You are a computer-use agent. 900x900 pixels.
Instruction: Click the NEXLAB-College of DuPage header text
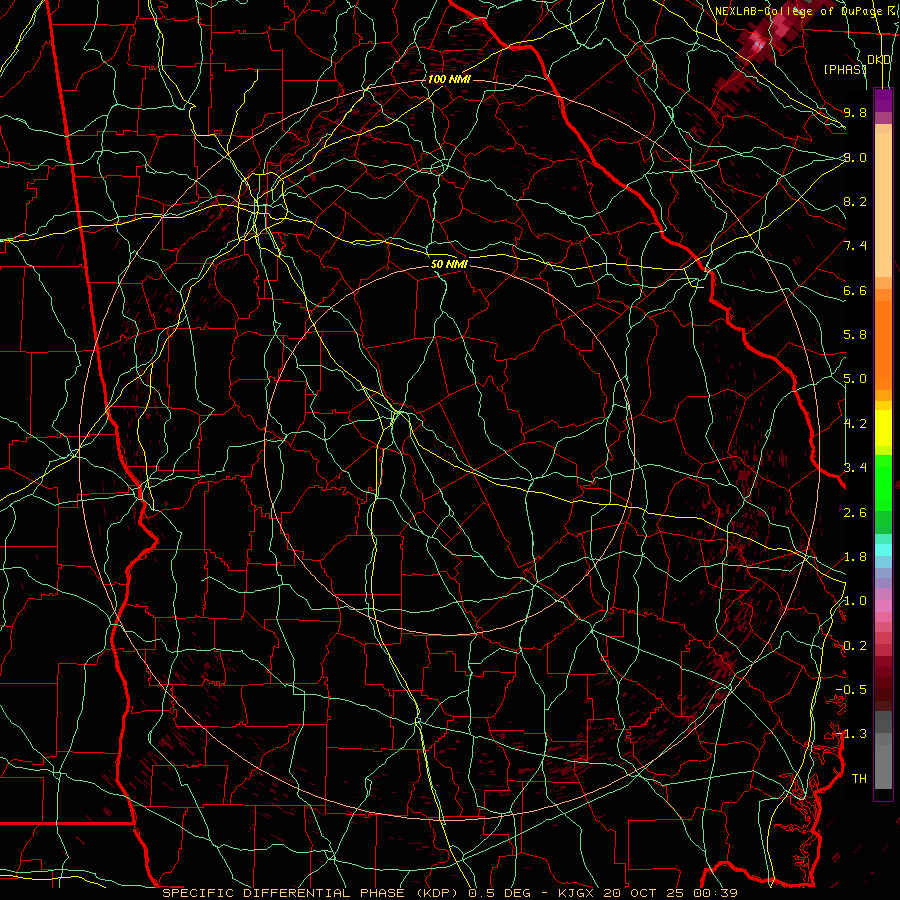pos(801,11)
